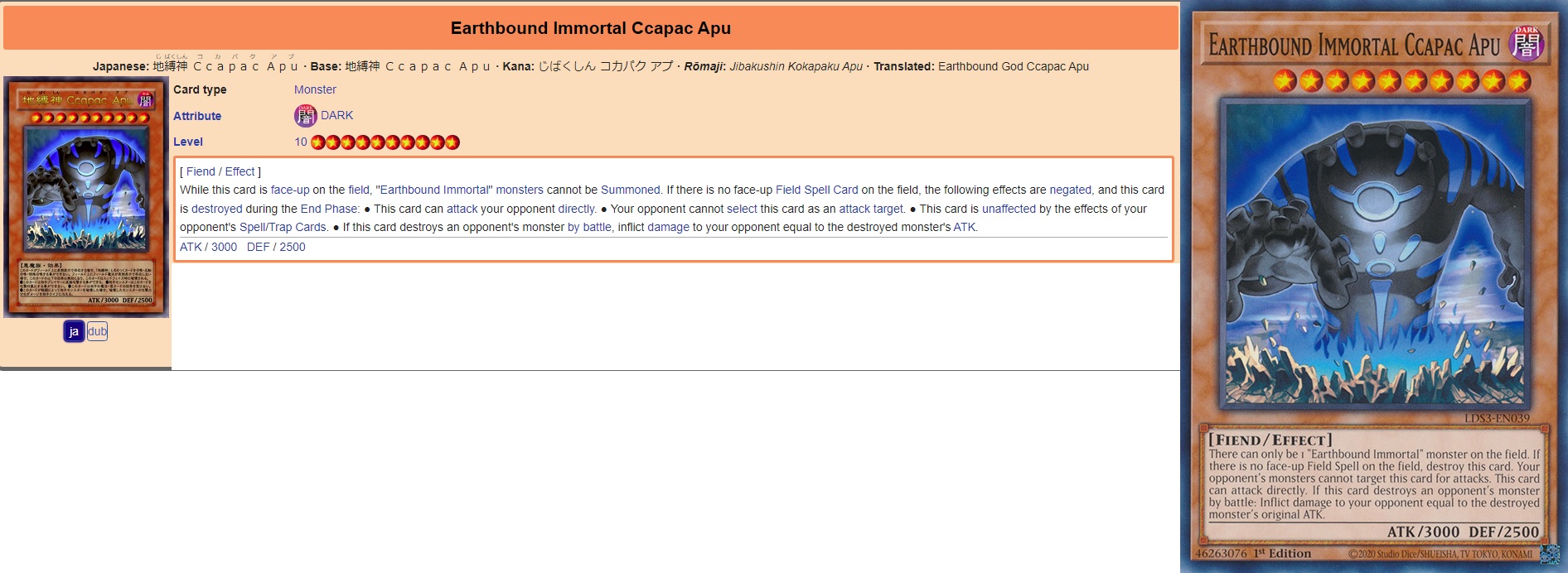Open the 'field' link after 'on the'

pos(359,190)
